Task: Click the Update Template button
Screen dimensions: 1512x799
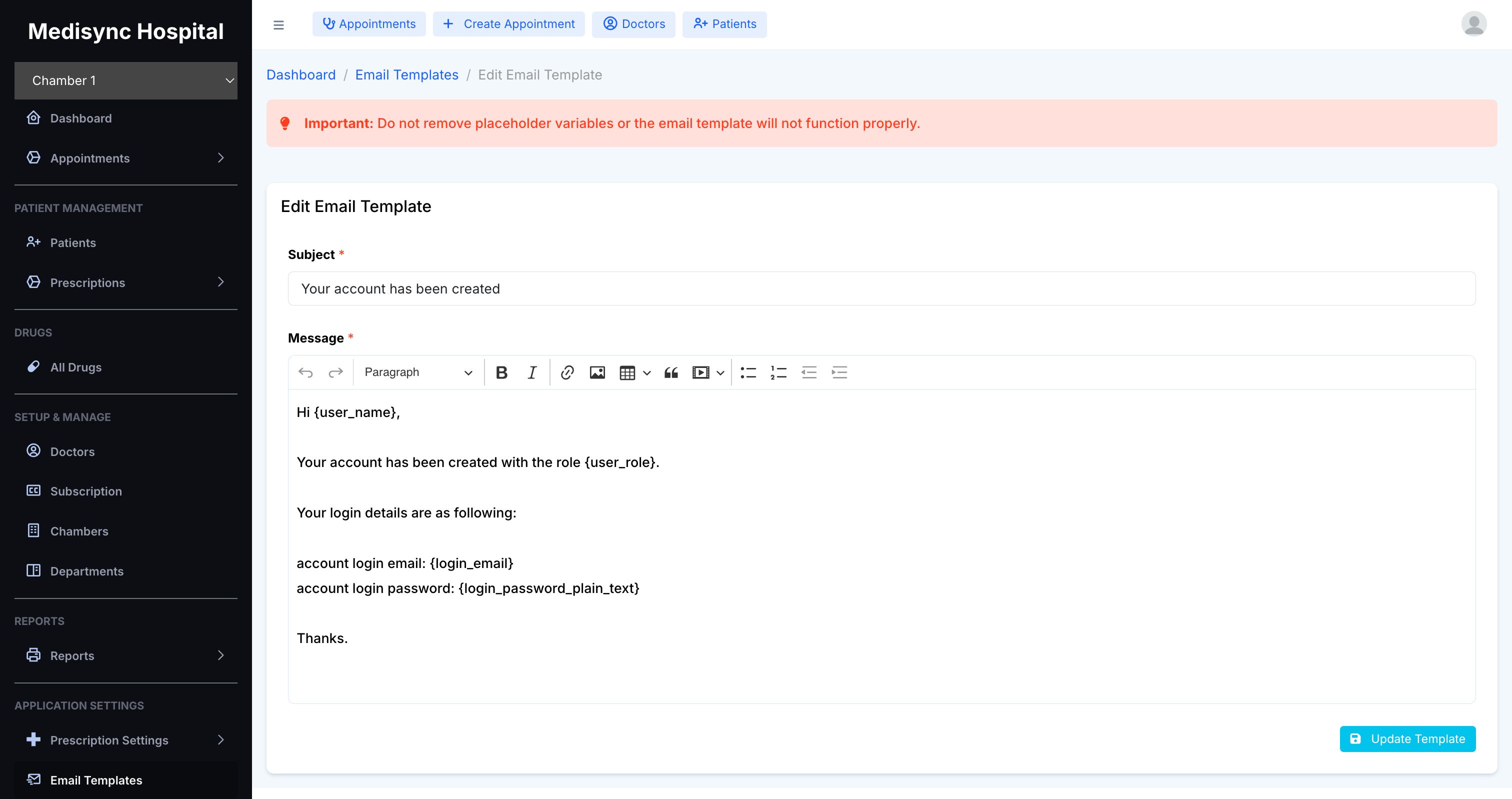Action: pos(1407,738)
